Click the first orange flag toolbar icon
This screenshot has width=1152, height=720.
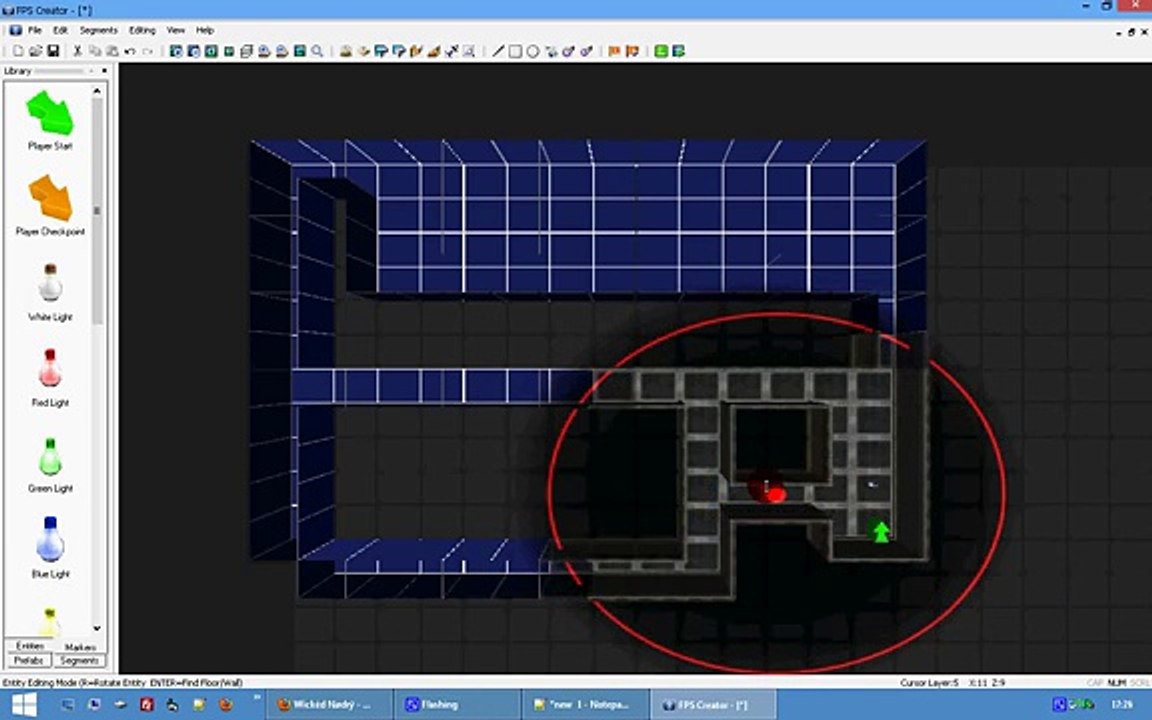613,51
